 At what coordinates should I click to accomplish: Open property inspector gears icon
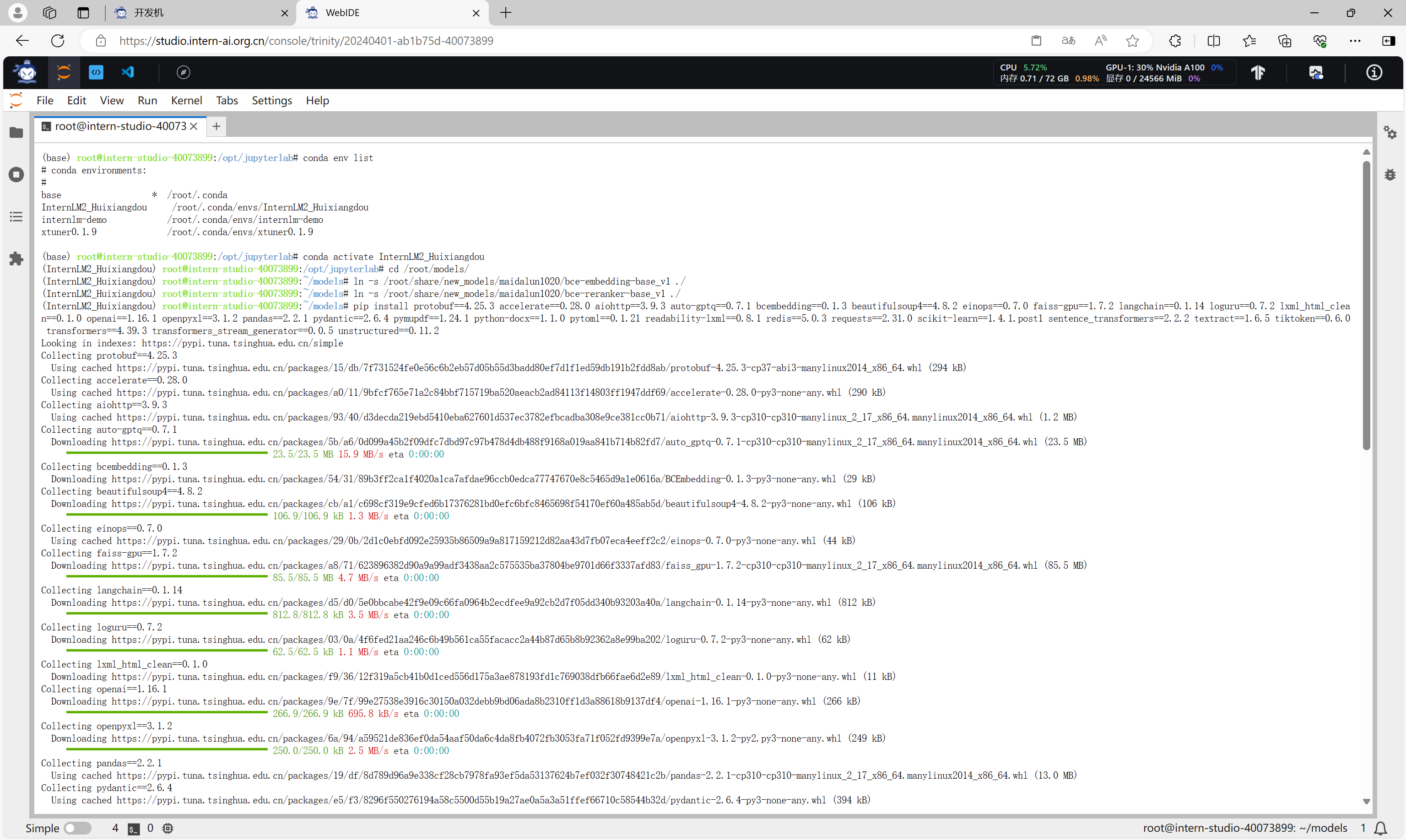coord(1390,133)
